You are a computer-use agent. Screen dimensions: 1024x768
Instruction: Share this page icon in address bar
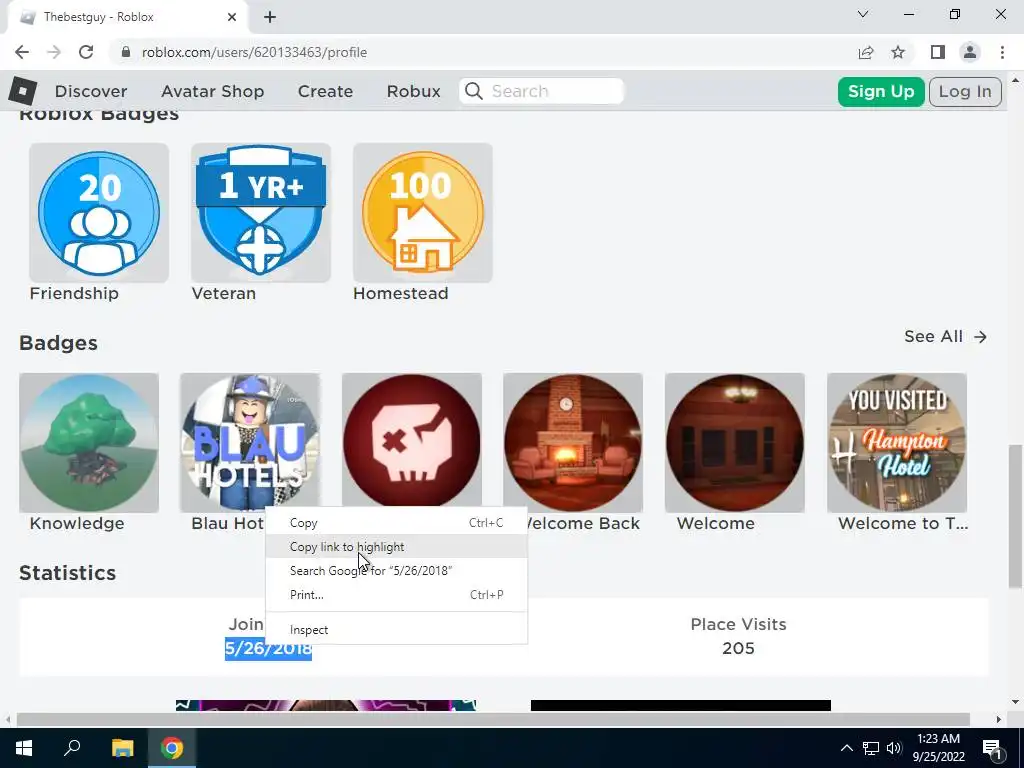pyautogui.click(x=866, y=52)
